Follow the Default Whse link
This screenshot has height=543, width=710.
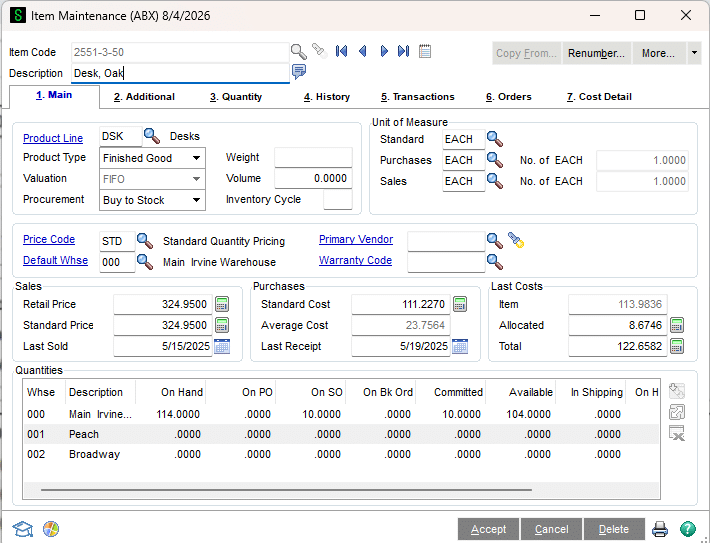pos(55,260)
